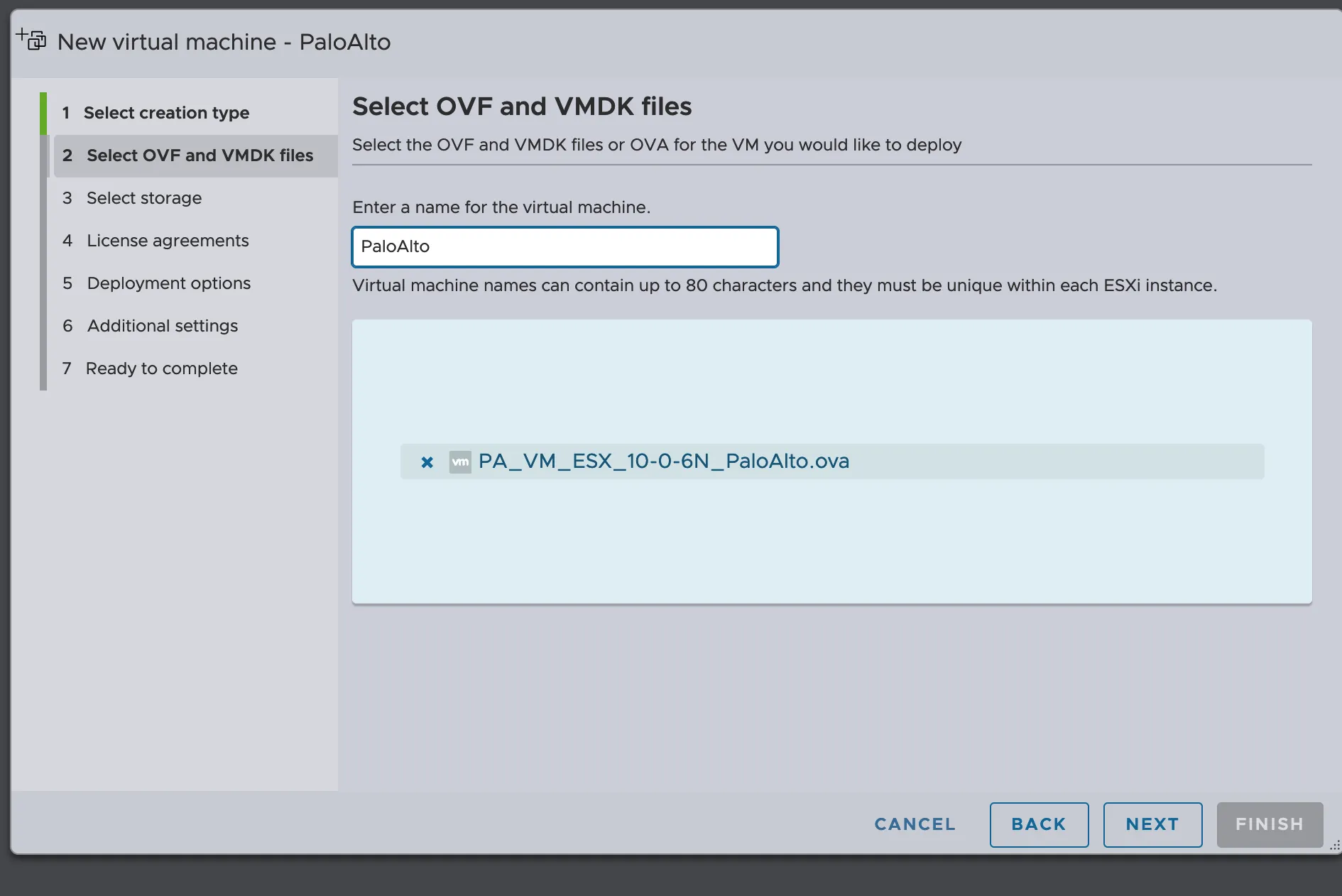The height and width of the screenshot is (896, 1342).
Task: Choose step 5 Deployment options
Action: [x=168, y=283]
